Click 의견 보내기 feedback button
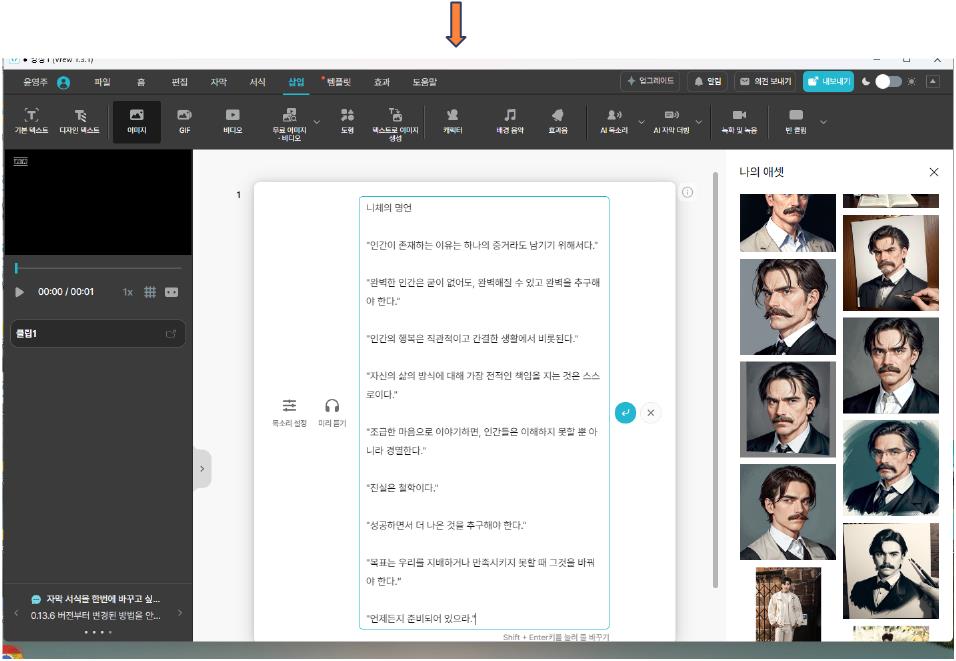Viewport: 956px width, 661px height. pyautogui.click(x=765, y=81)
